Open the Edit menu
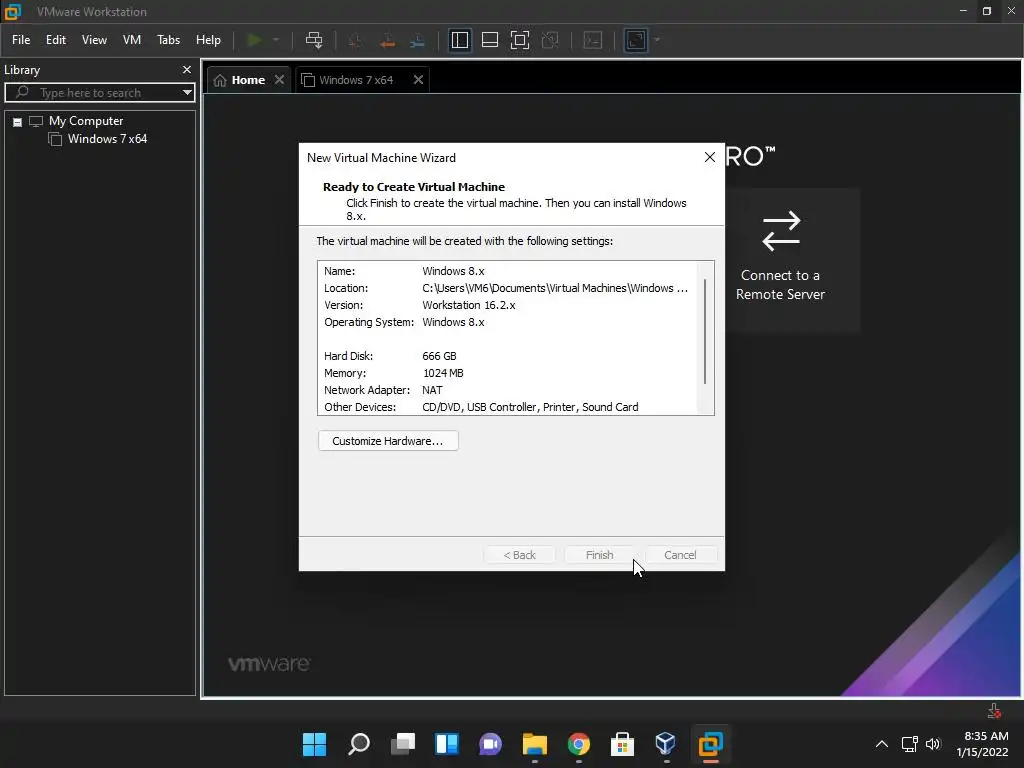 pos(56,40)
